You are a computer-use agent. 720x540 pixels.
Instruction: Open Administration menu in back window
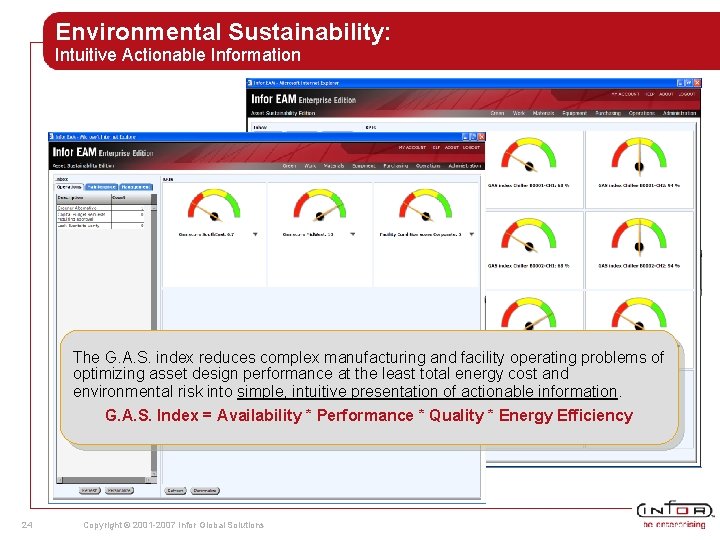(680, 112)
